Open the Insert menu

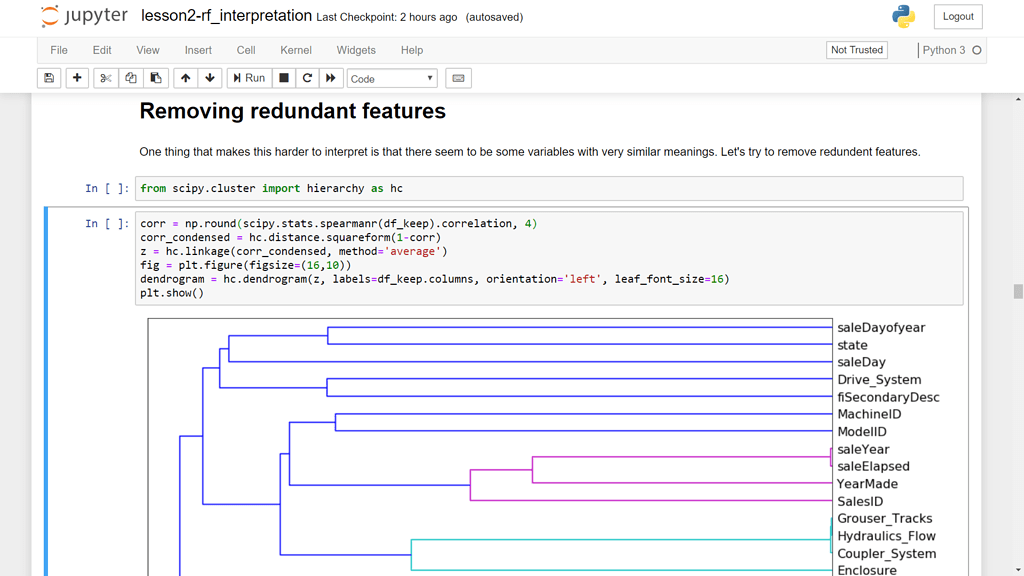[198, 50]
